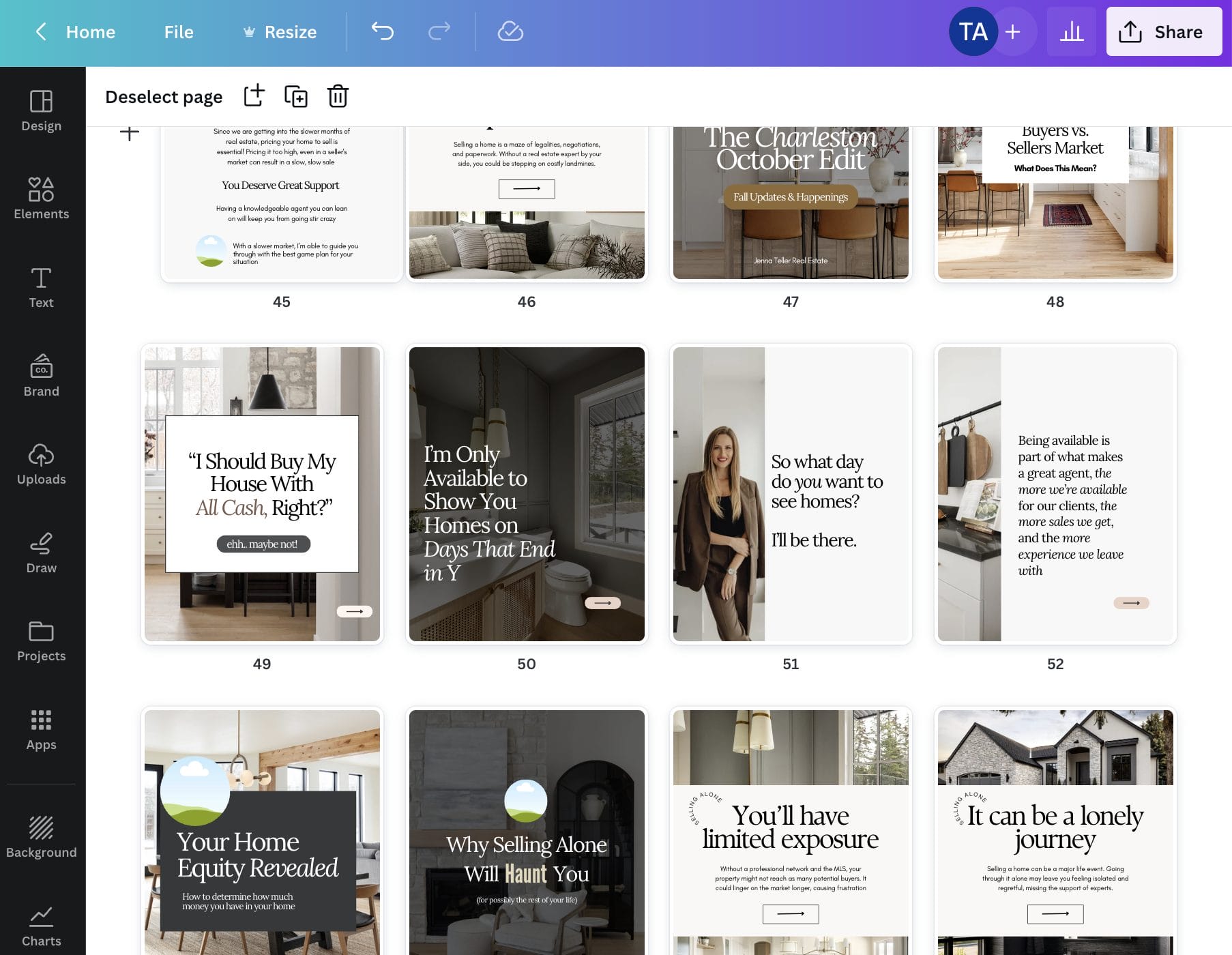
Task: Add a collaborator with the plus icon
Action: point(1013,31)
